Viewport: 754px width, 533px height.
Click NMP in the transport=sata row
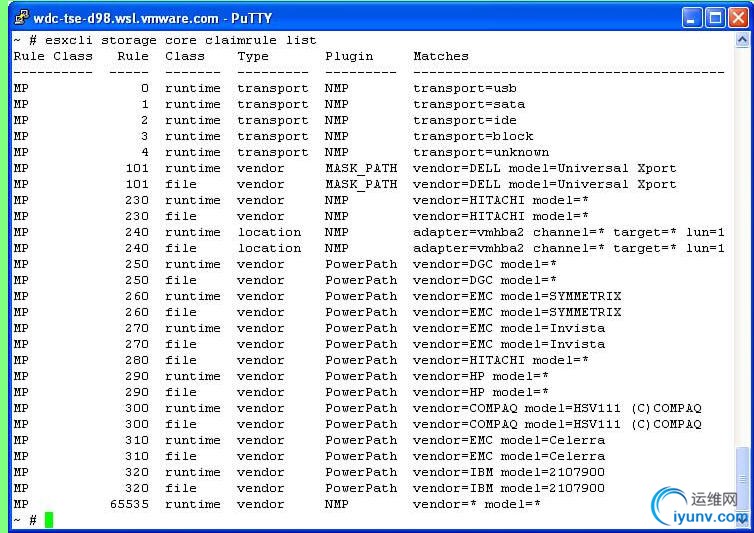point(337,104)
